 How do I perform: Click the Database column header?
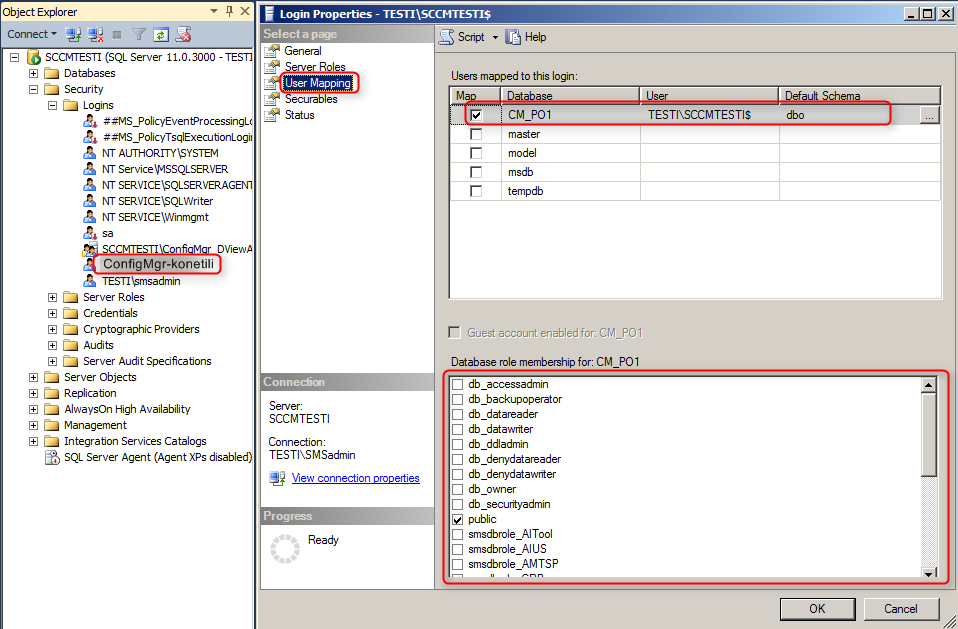[571, 96]
